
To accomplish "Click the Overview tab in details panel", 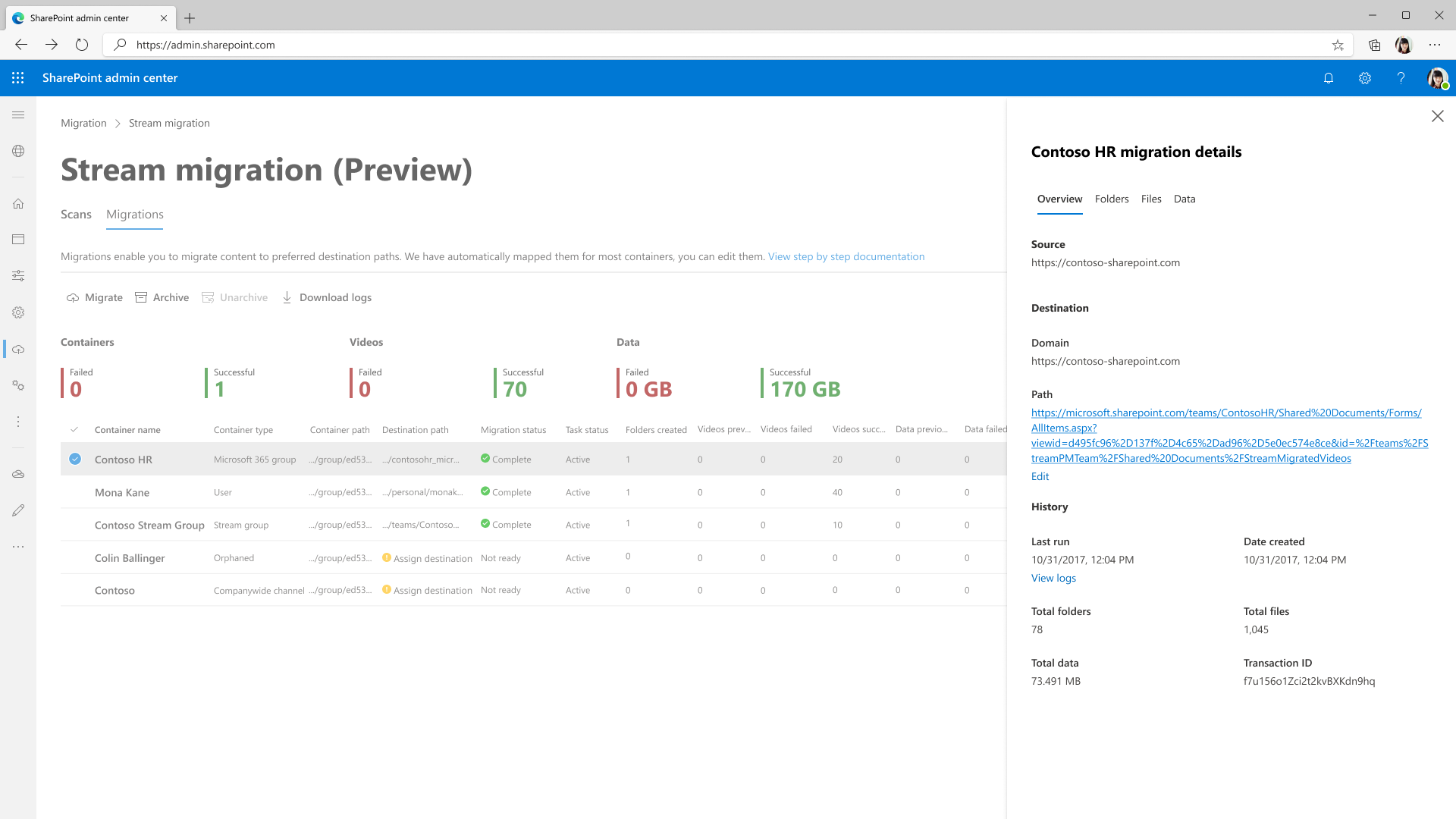I will [x=1059, y=198].
